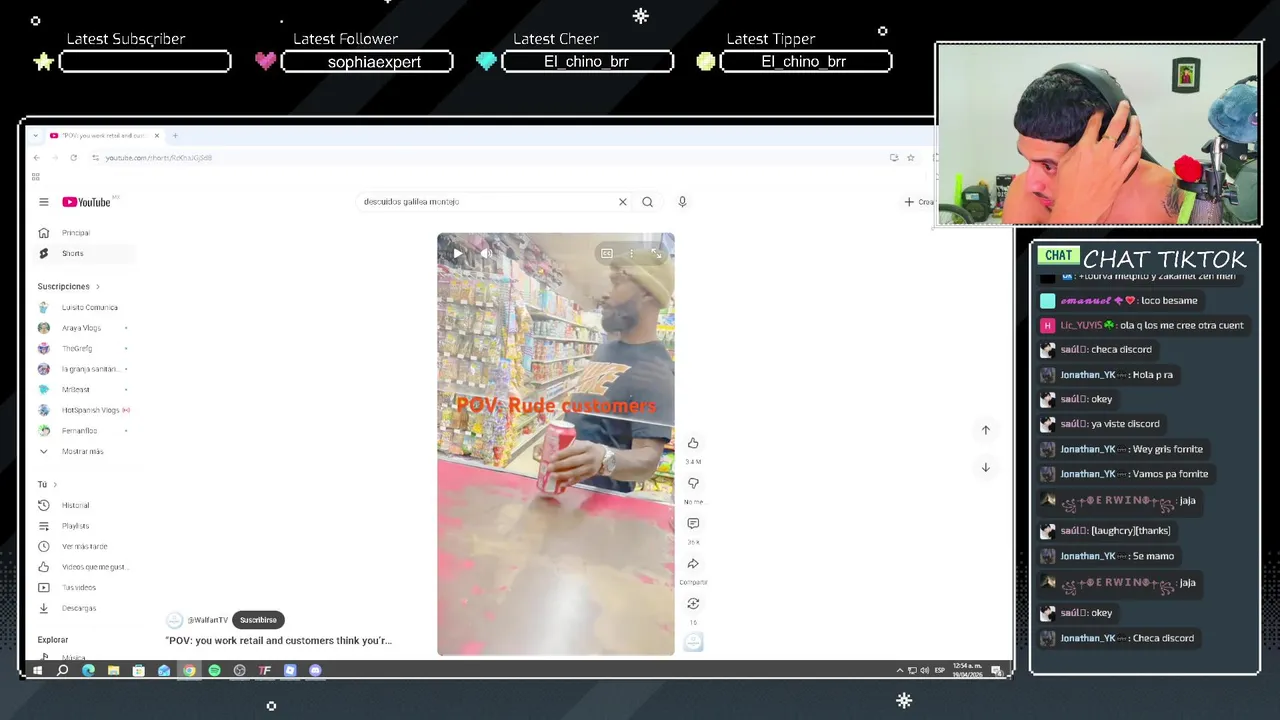This screenshot has height=720, width=1280.
Task: Remix this Short
Action: (x=693, y=604)
